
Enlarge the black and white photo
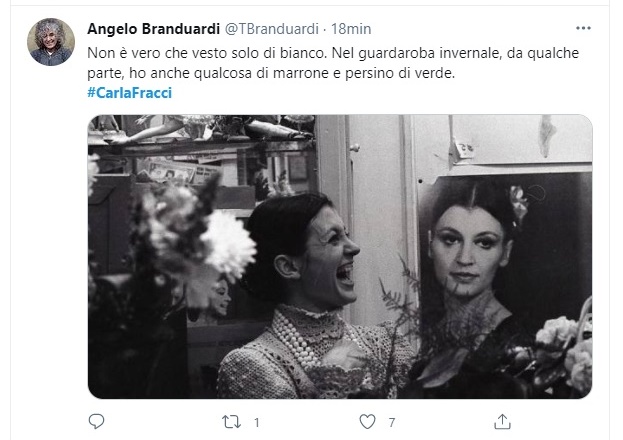(x=340, y=257)
